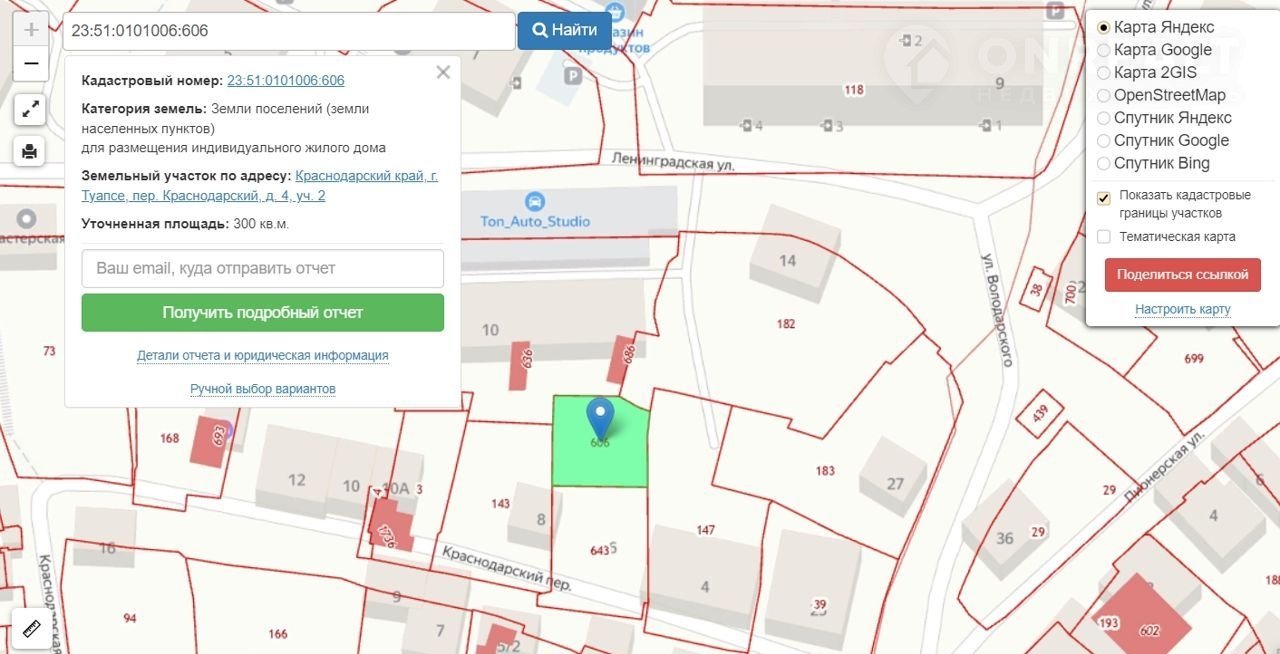Click the Поделиться ссылкой red button

1182,274
